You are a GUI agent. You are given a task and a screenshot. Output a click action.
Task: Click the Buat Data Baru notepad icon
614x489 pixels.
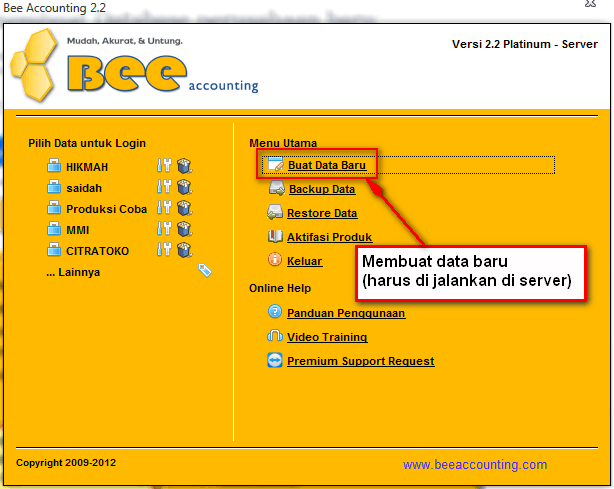(275, 164)
